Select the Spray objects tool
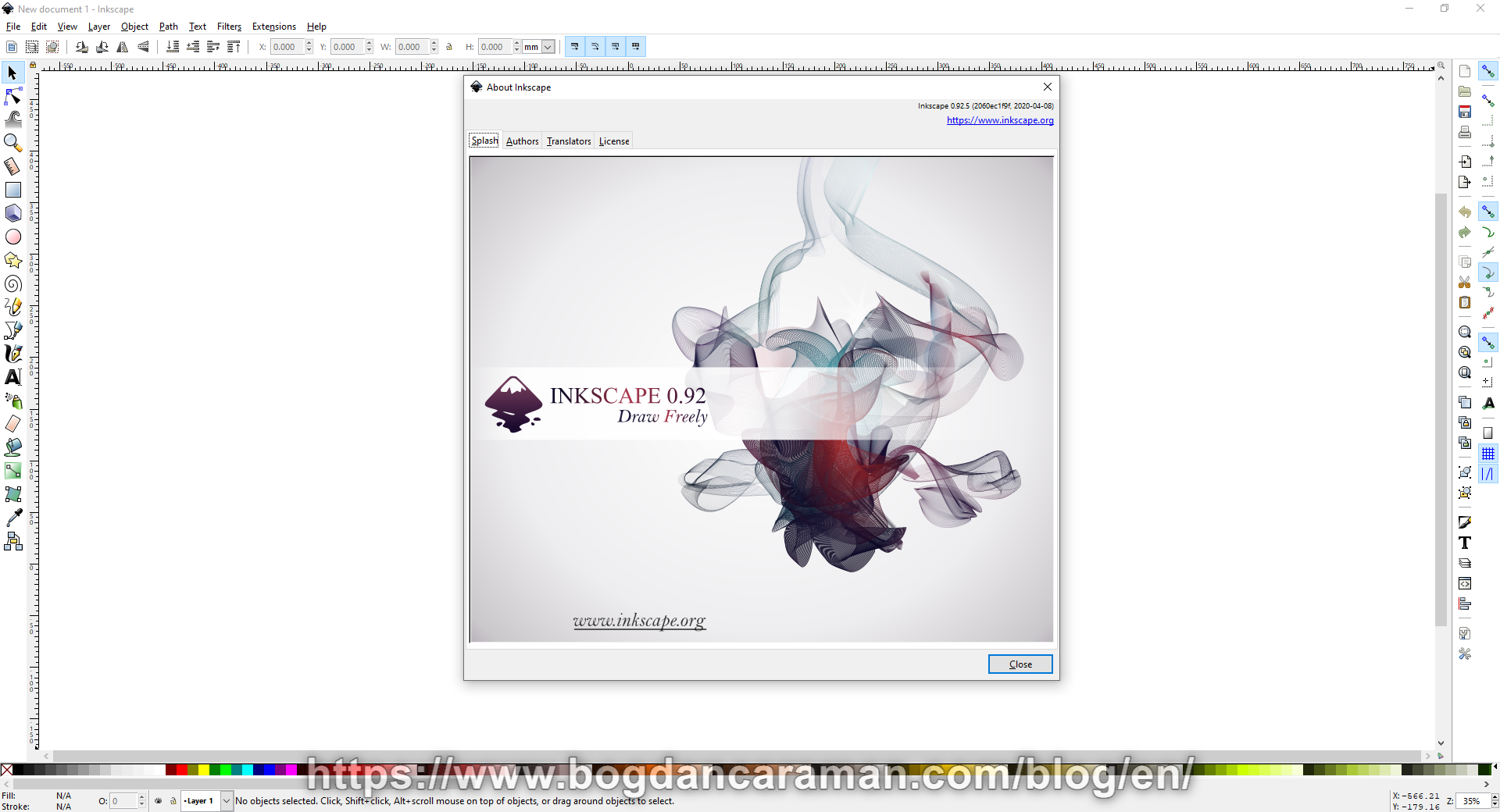The width and height of the screenshot is (1500, 812). 12,401
